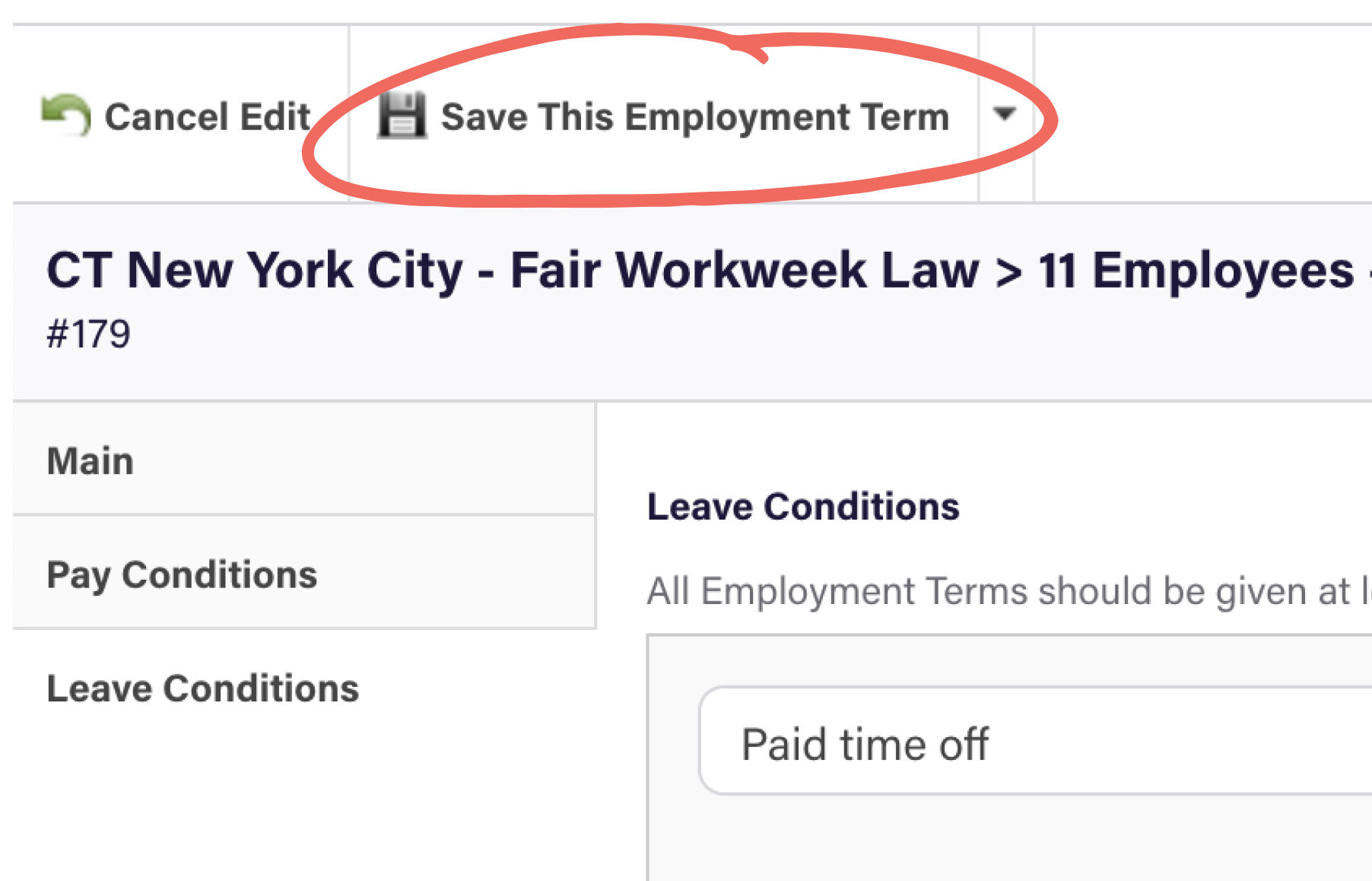Click the Fair Workweek Law title text
This screenshot has height=881, width=1372.
(745, 270)
